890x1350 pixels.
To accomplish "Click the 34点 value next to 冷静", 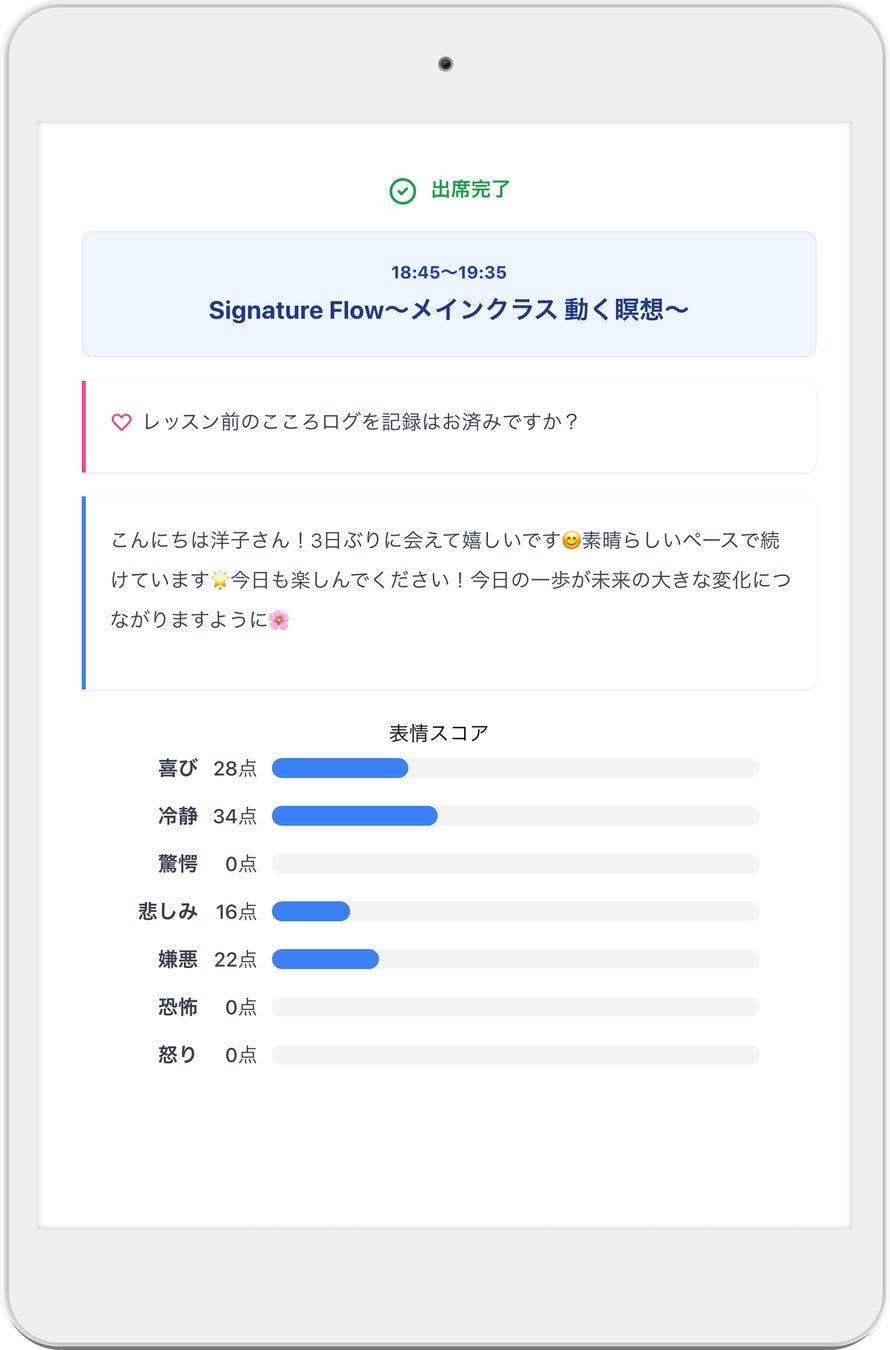I will 235,816.
